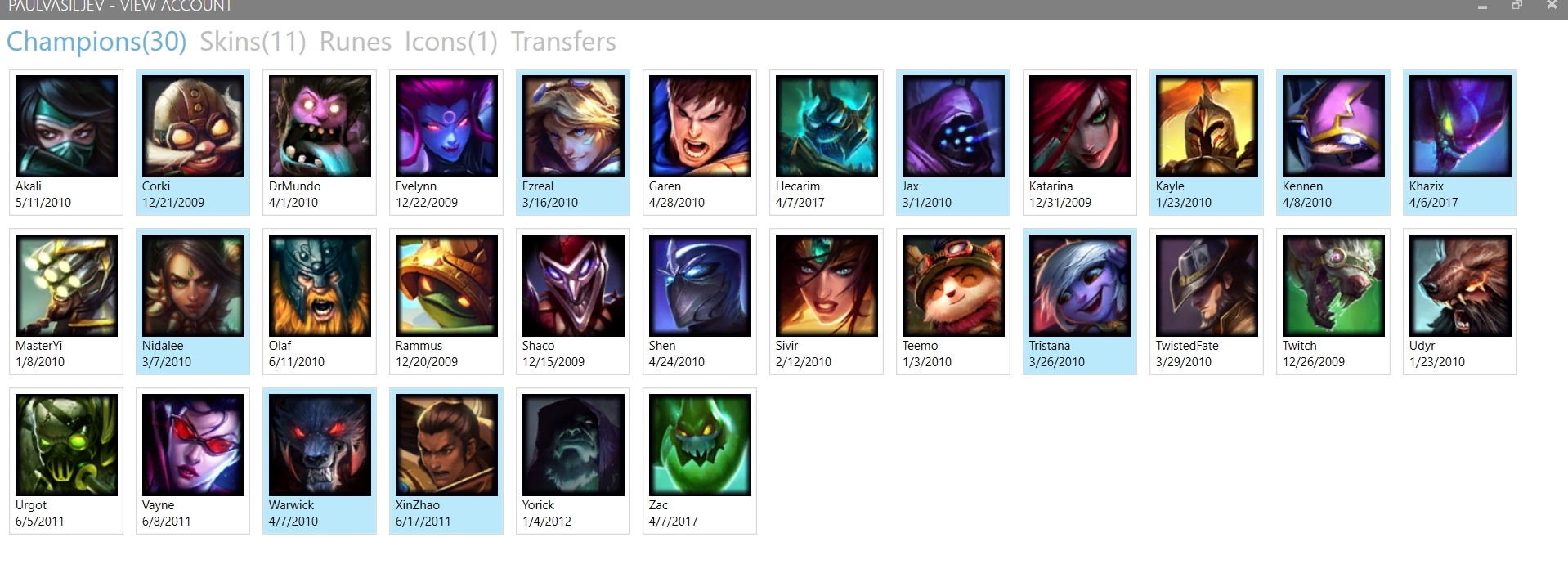This screenshot has width=1568, height=582.
Task: Pick the Teemo champion portrait
Action: [953, 285]
